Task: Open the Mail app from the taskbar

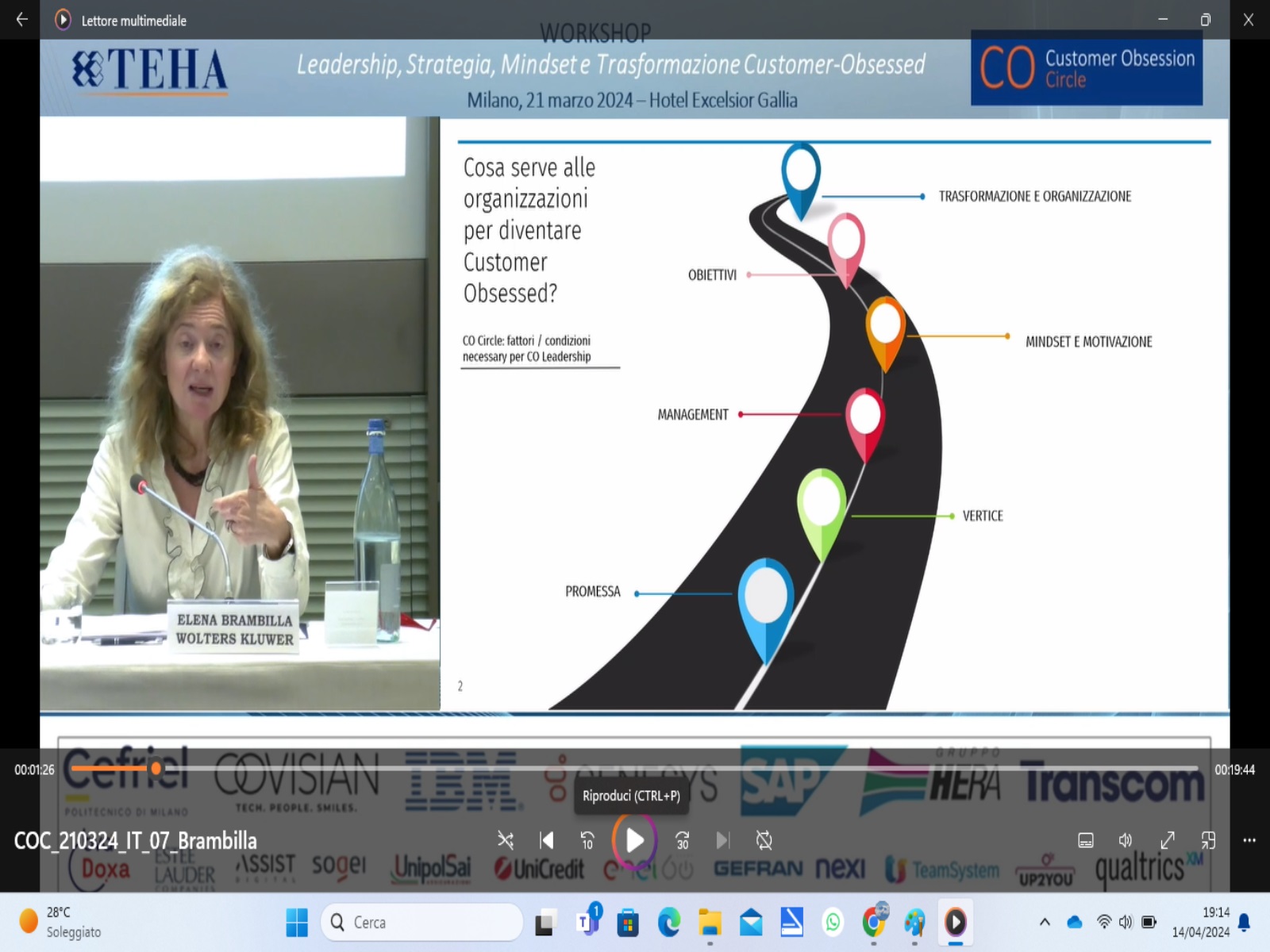Action: pyautogui.click(x=751, y=923)
